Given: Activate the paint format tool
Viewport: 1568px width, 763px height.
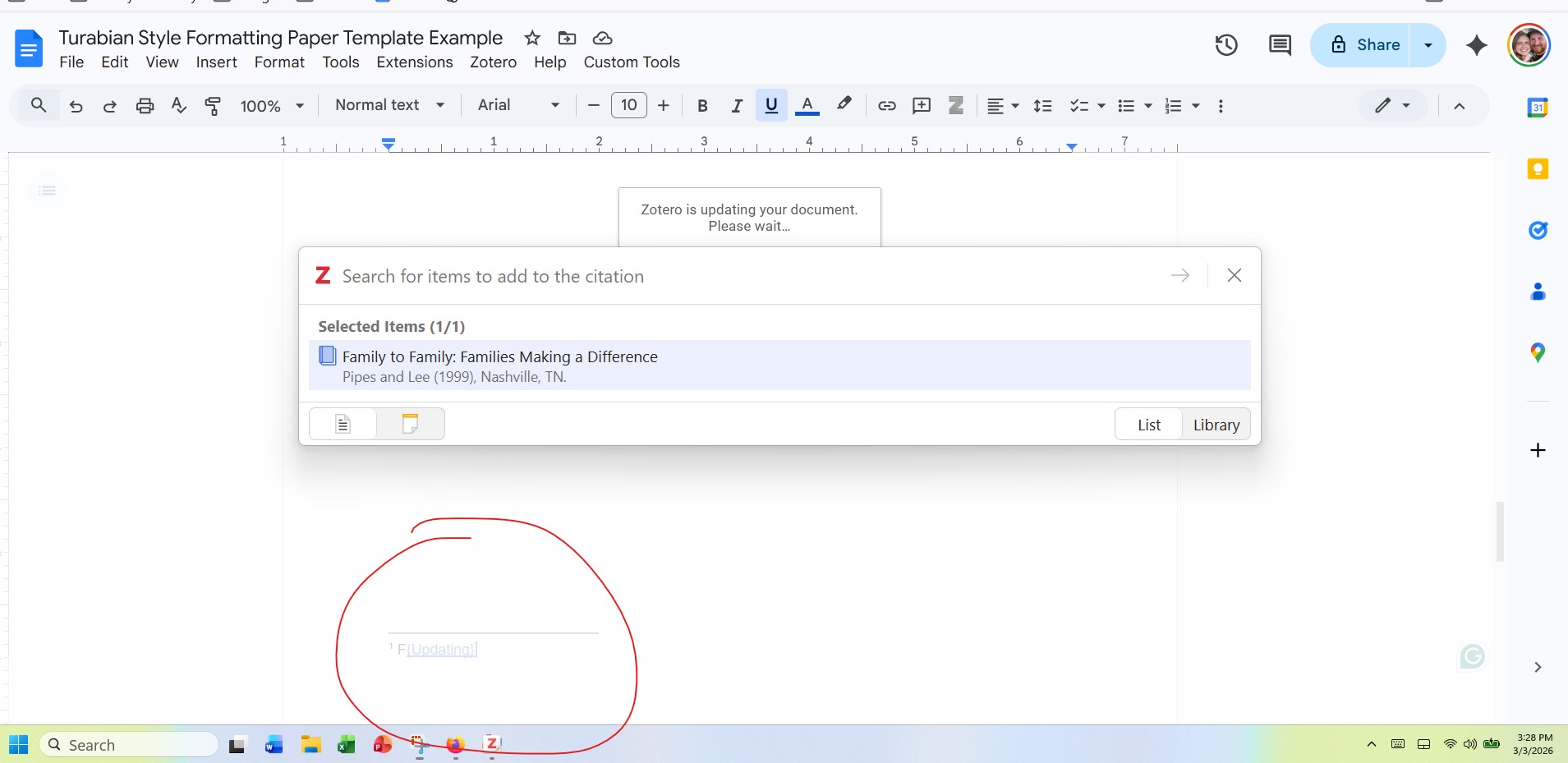Looking at the screenshot, I should [213, 105].
